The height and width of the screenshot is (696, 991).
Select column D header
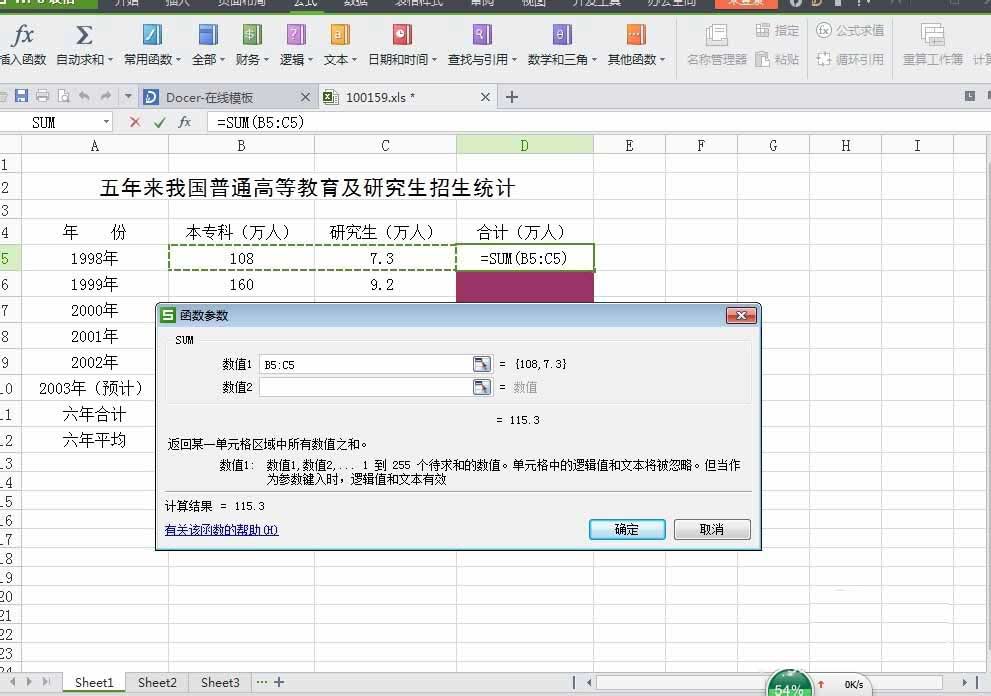pyautogui.click(x=525, y=145)
